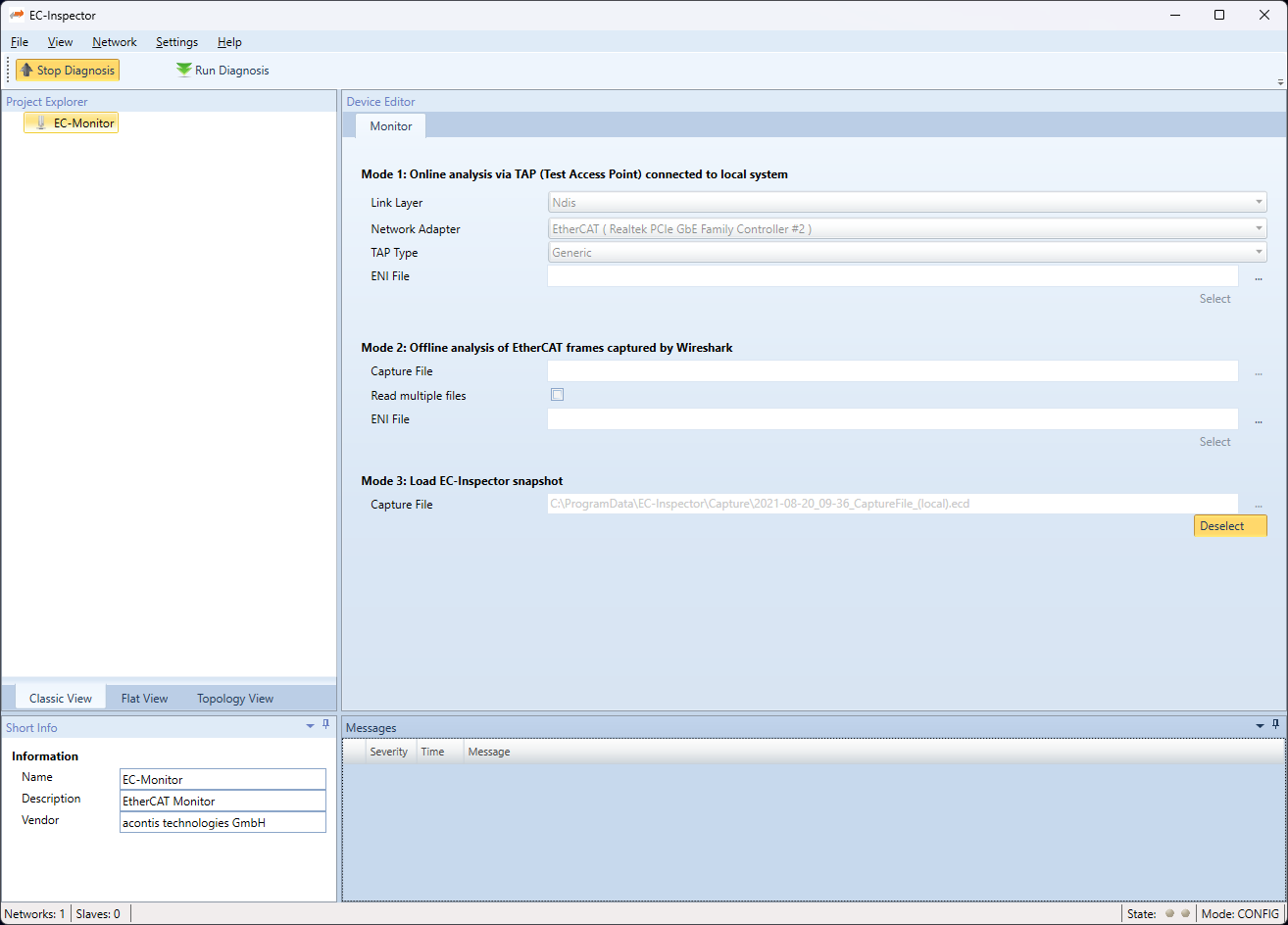Pin the Short Info panel
This screenshot has height=925, width=1288.
pos(326,725)
